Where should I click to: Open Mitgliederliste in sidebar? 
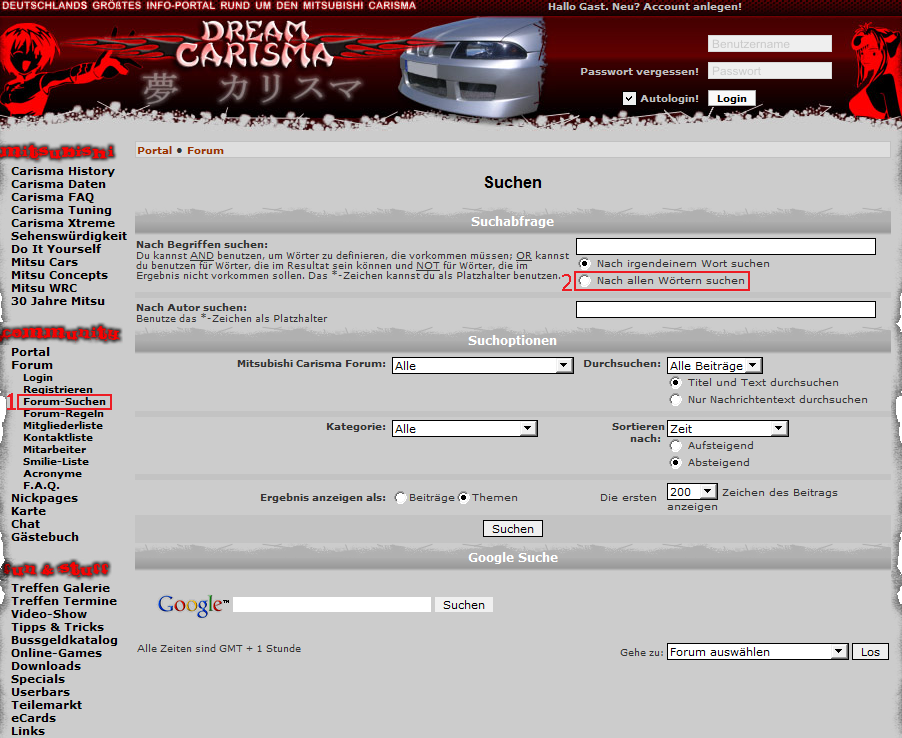[x=63, y=426]
